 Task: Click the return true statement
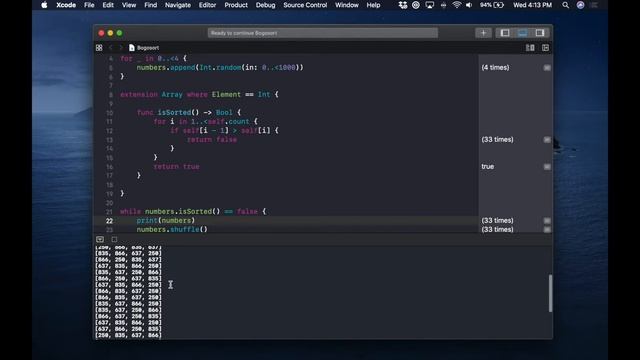click(x=176, y=167)
